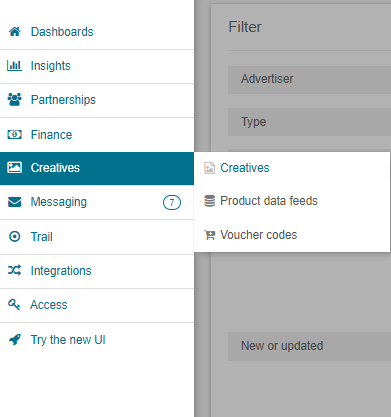
Task: Click the Creatives picture icon in sidebar
Action: pos(15,167)
